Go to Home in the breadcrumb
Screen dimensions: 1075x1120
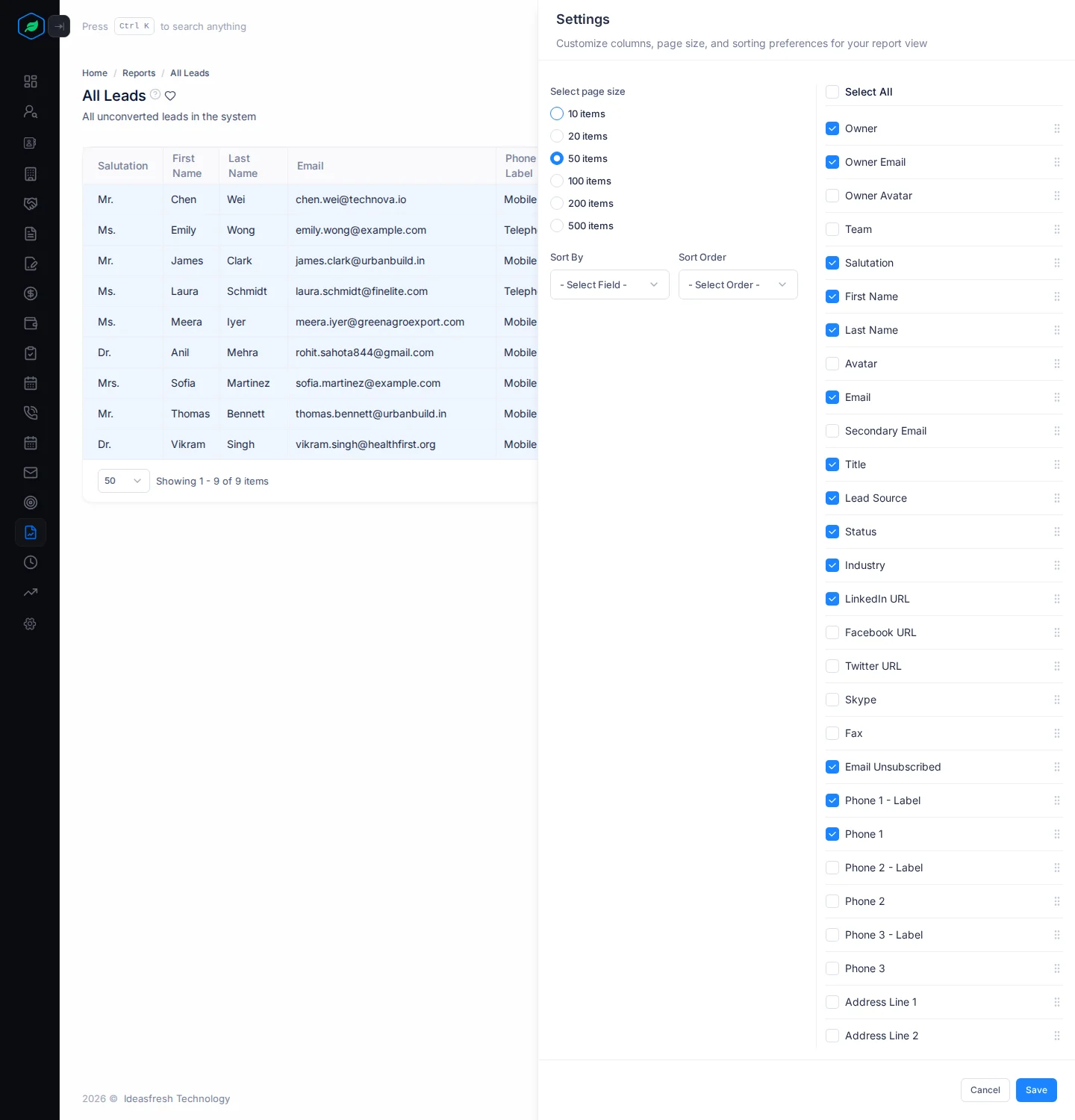point(95,73)
